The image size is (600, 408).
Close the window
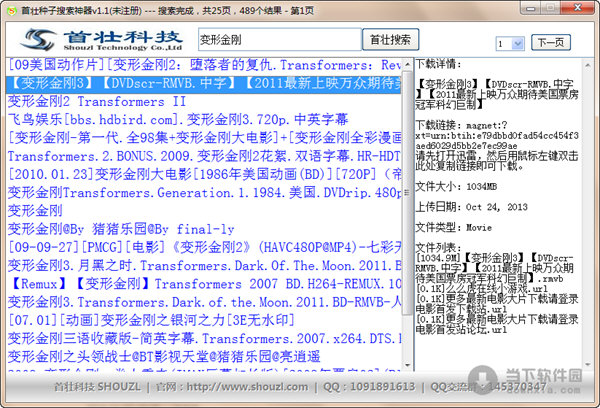point(578,8)
